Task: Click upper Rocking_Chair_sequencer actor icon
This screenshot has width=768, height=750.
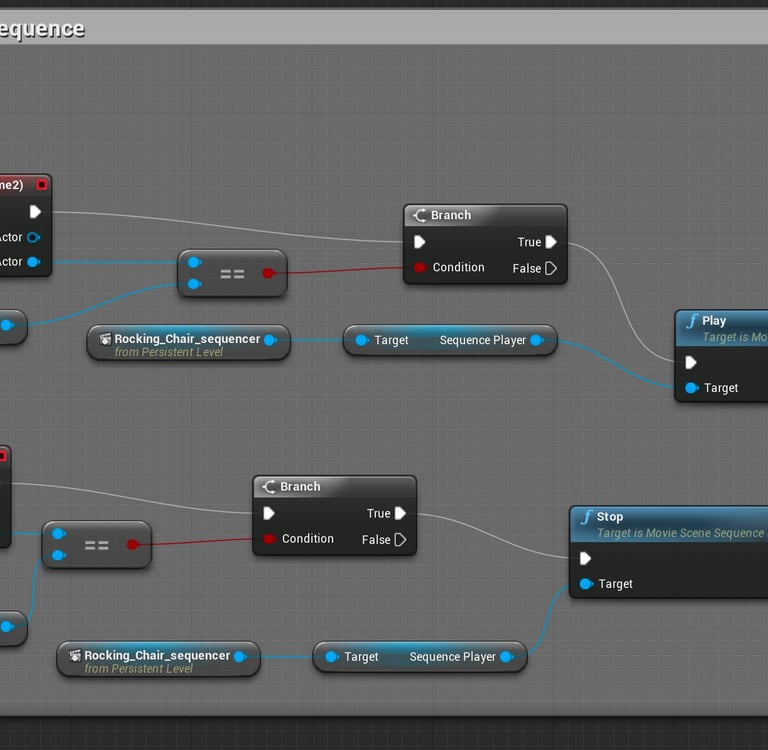Action: point(105,339)
